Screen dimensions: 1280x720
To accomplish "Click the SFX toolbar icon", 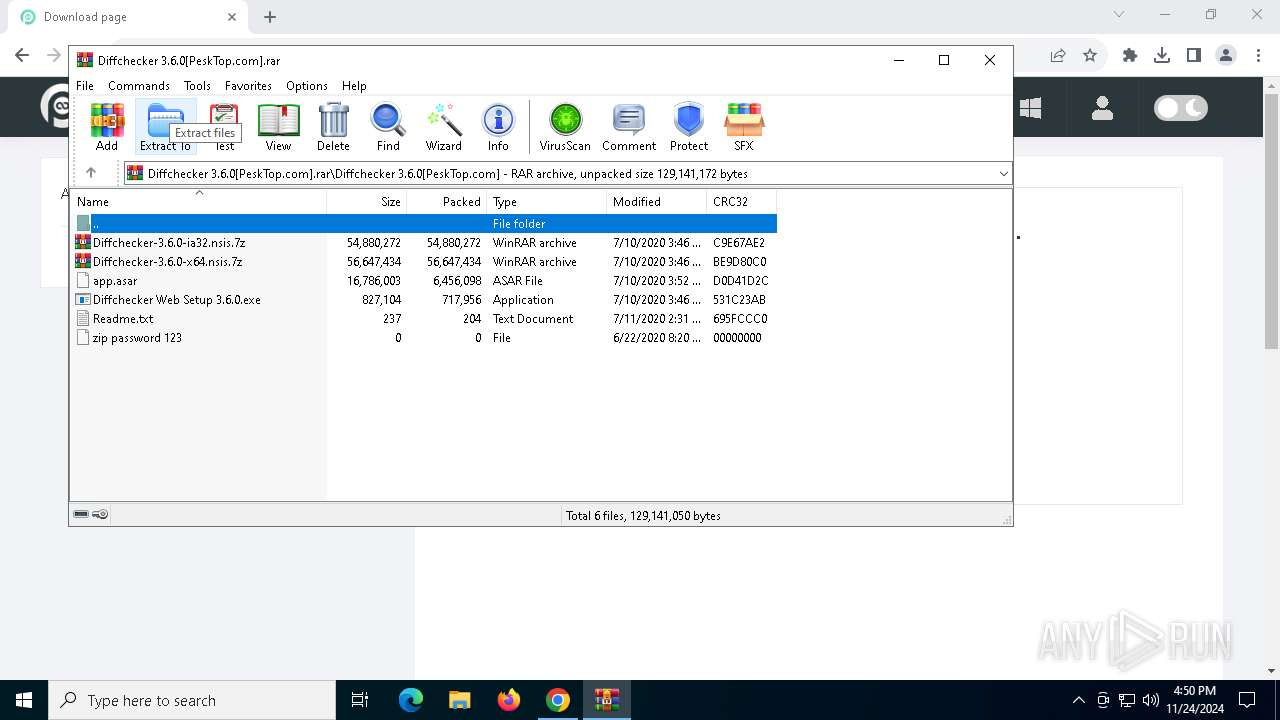I will 744,127.
